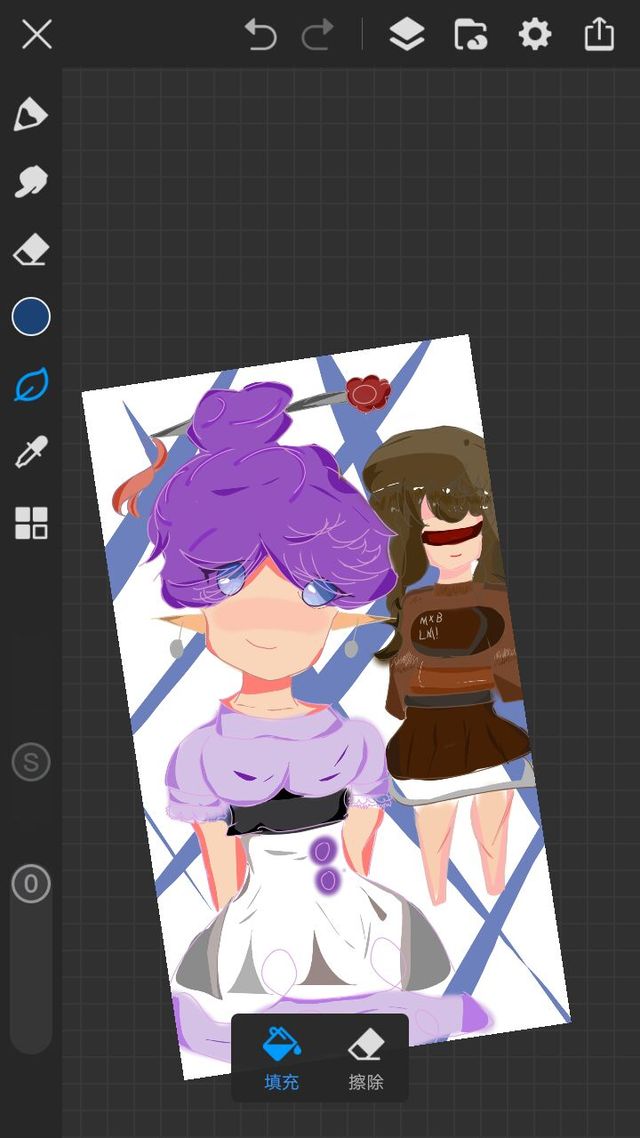Undo the last stroke
Viewport: 640px width, 1138px height.
click(260, 35)
